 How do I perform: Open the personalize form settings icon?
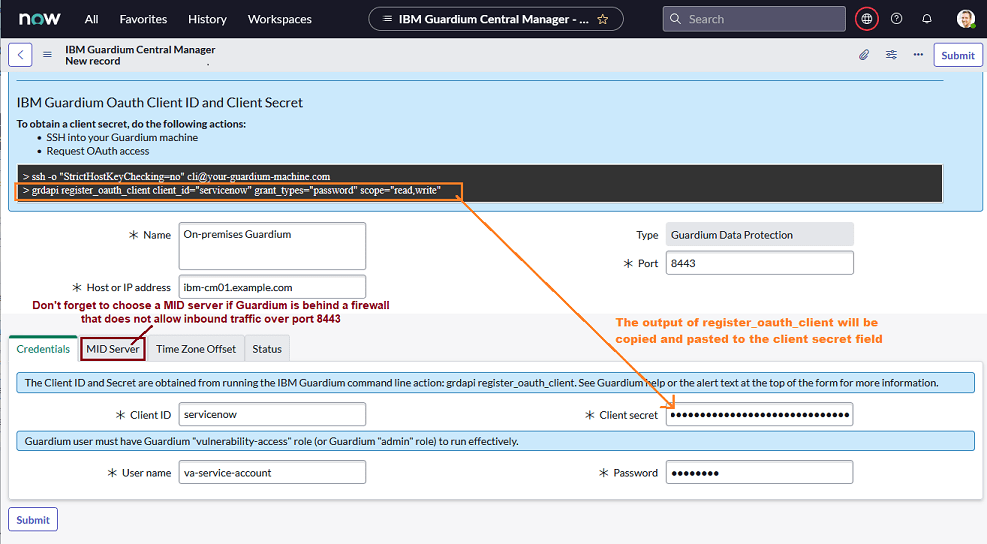pyautogui.click(x=891, y=55)
